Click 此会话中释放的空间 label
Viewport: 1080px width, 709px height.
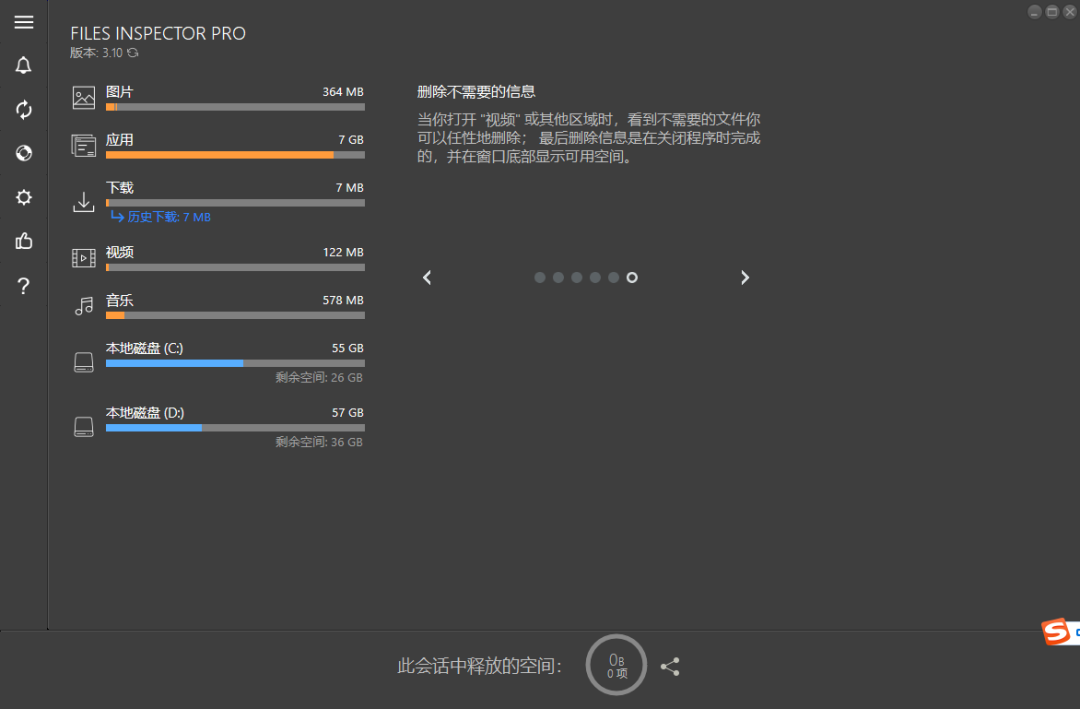479,666
